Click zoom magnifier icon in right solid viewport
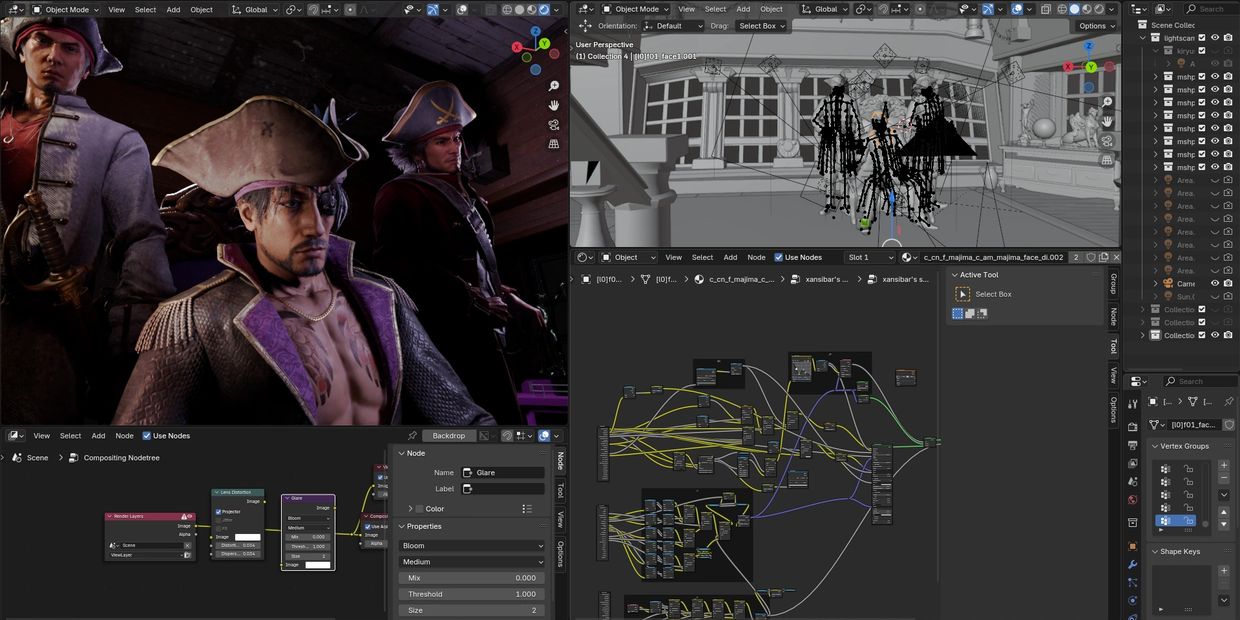The height and width of the screenshot is (620, 1240). point(1107,102)
